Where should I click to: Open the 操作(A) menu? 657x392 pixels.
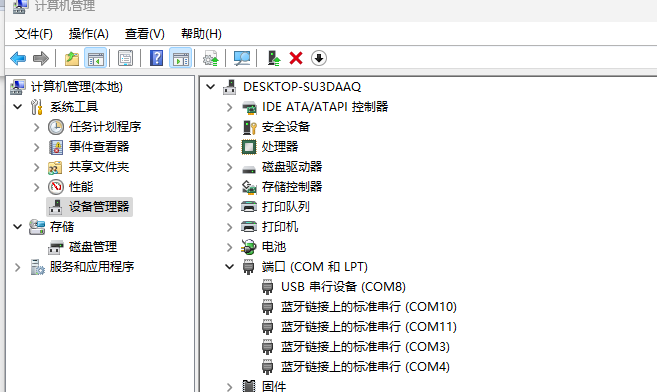point(88,34)
